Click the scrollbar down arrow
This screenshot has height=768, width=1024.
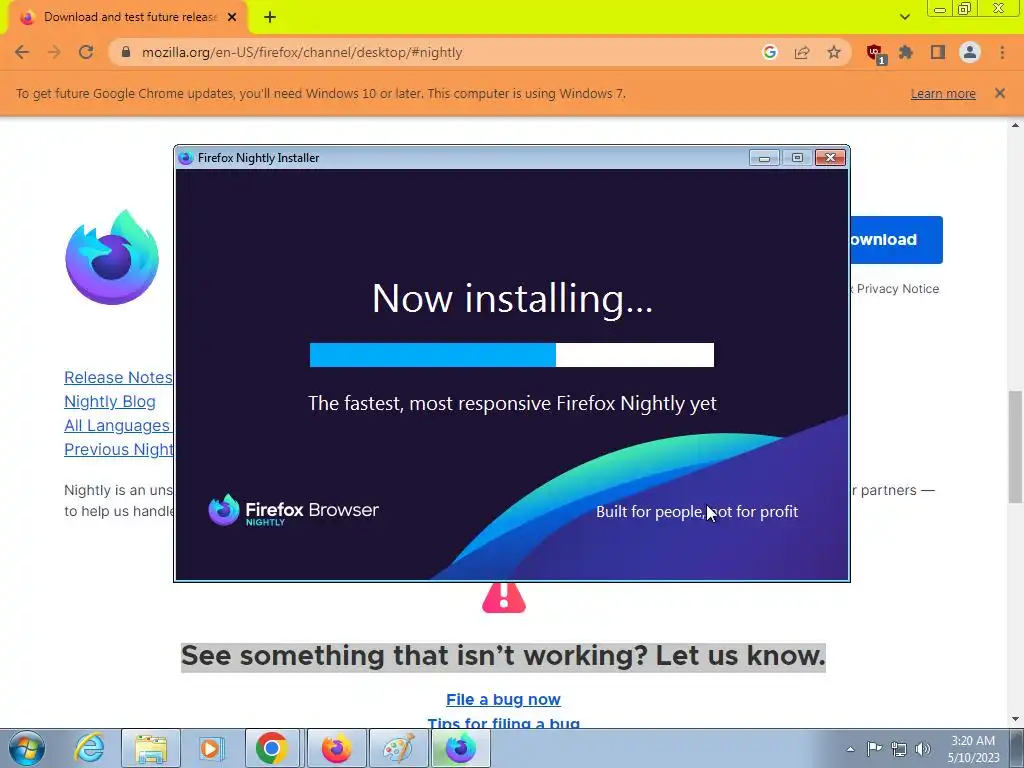[x=1015, y=720]
